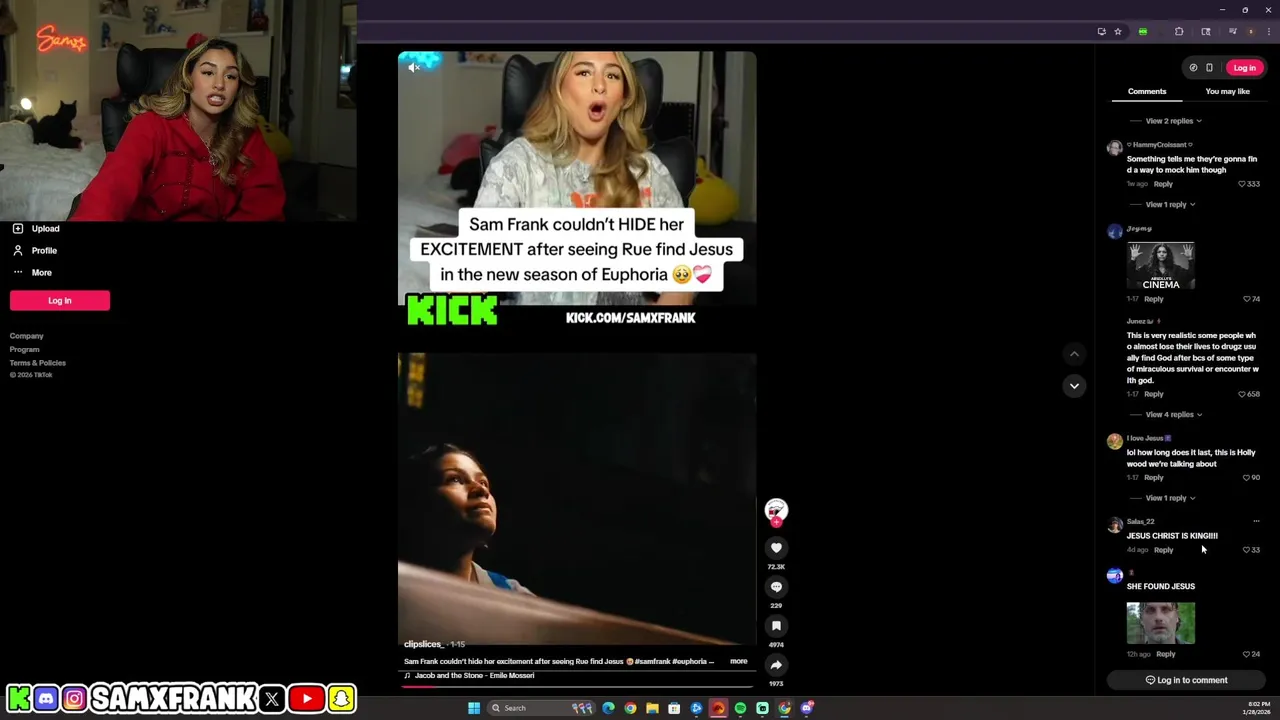Image resolution: width=1280 pixels, height=720 pixels.
Task: Share the video using the arrow icon
Action: (x=776, y=665)
